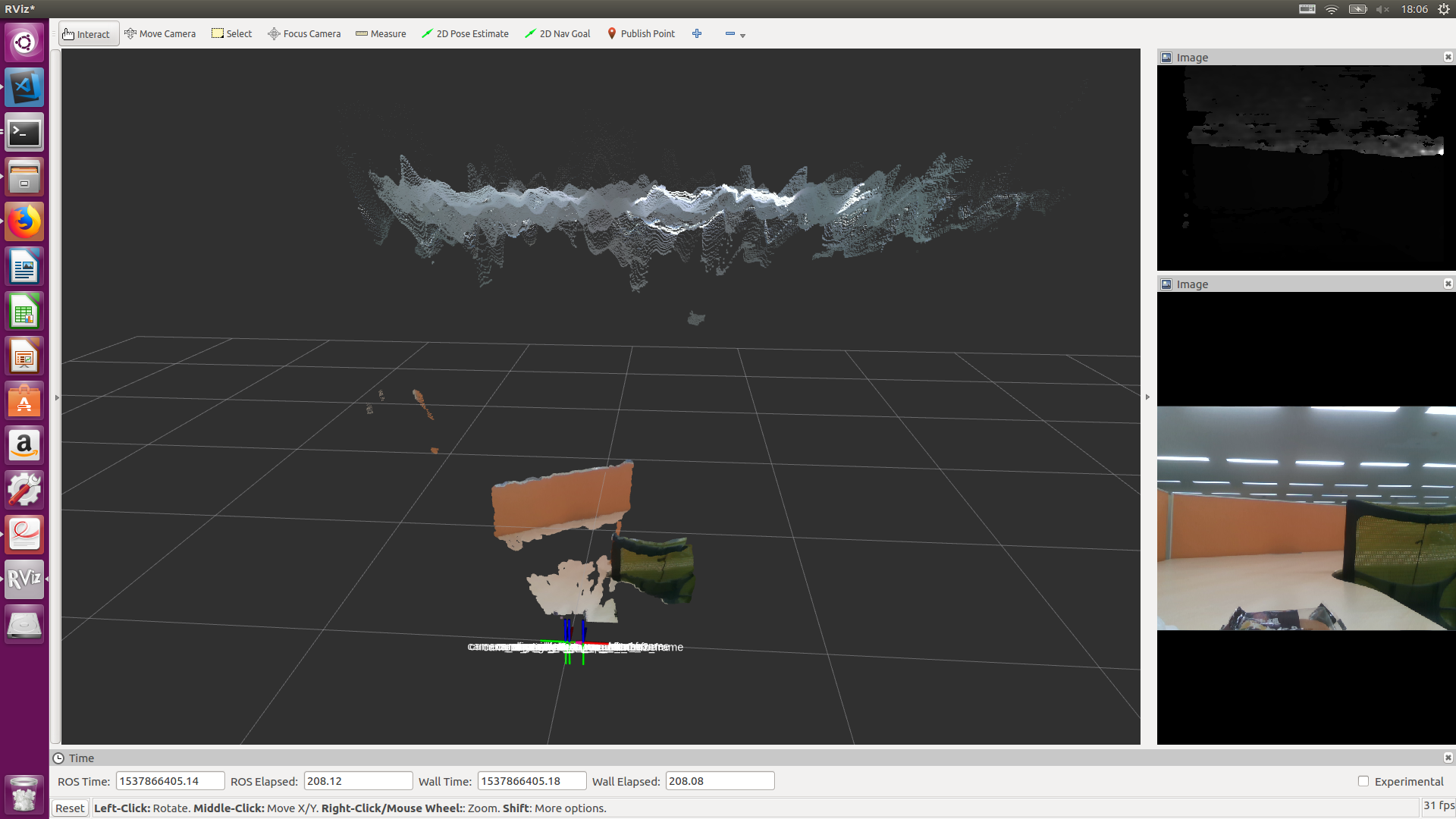
Task: Click the ROS Time field
Action: pyautogui.click(x=170, y=781)
